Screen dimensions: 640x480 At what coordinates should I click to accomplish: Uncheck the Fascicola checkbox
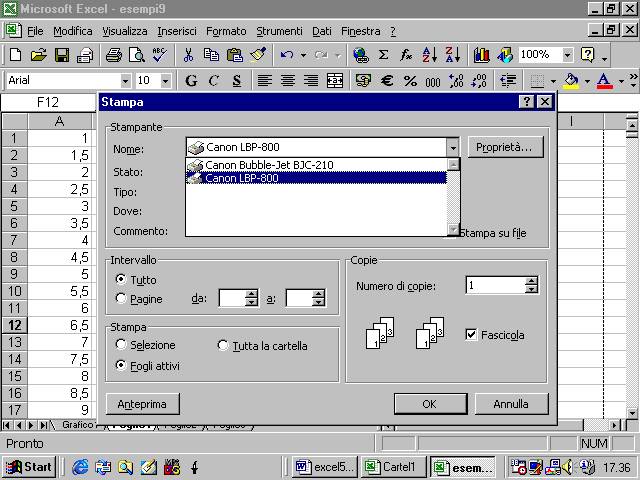tap(471, 335)
